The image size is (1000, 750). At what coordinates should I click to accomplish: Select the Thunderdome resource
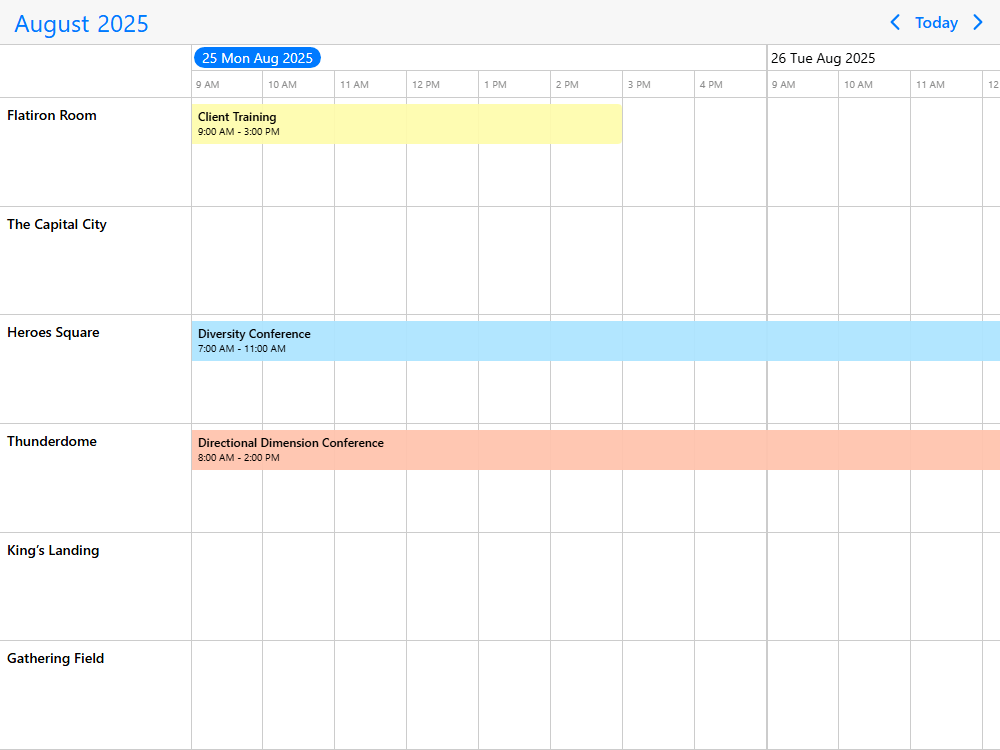pyautogui.click(x=52, y=442)
